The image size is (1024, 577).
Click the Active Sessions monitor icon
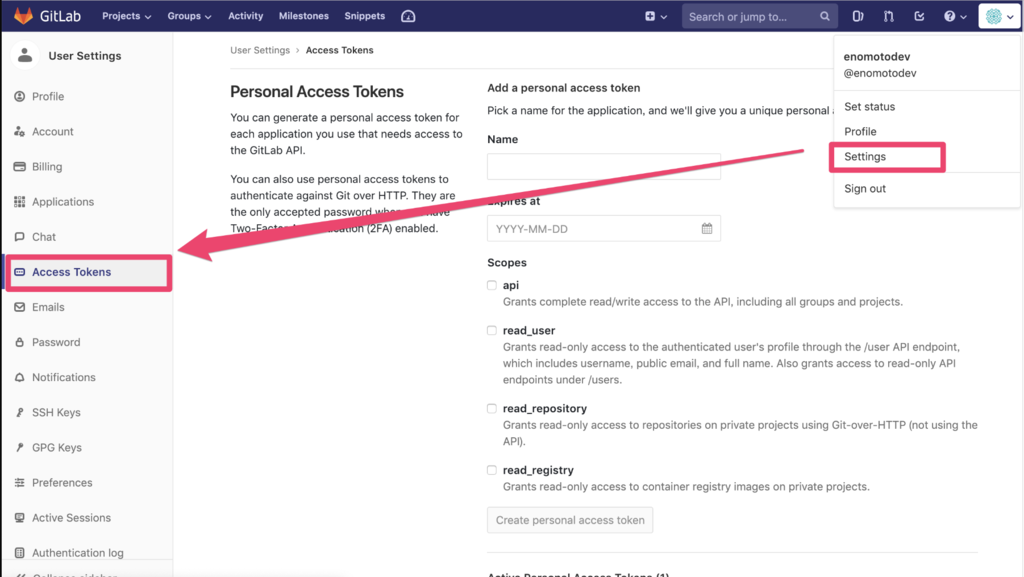point(20,518)
